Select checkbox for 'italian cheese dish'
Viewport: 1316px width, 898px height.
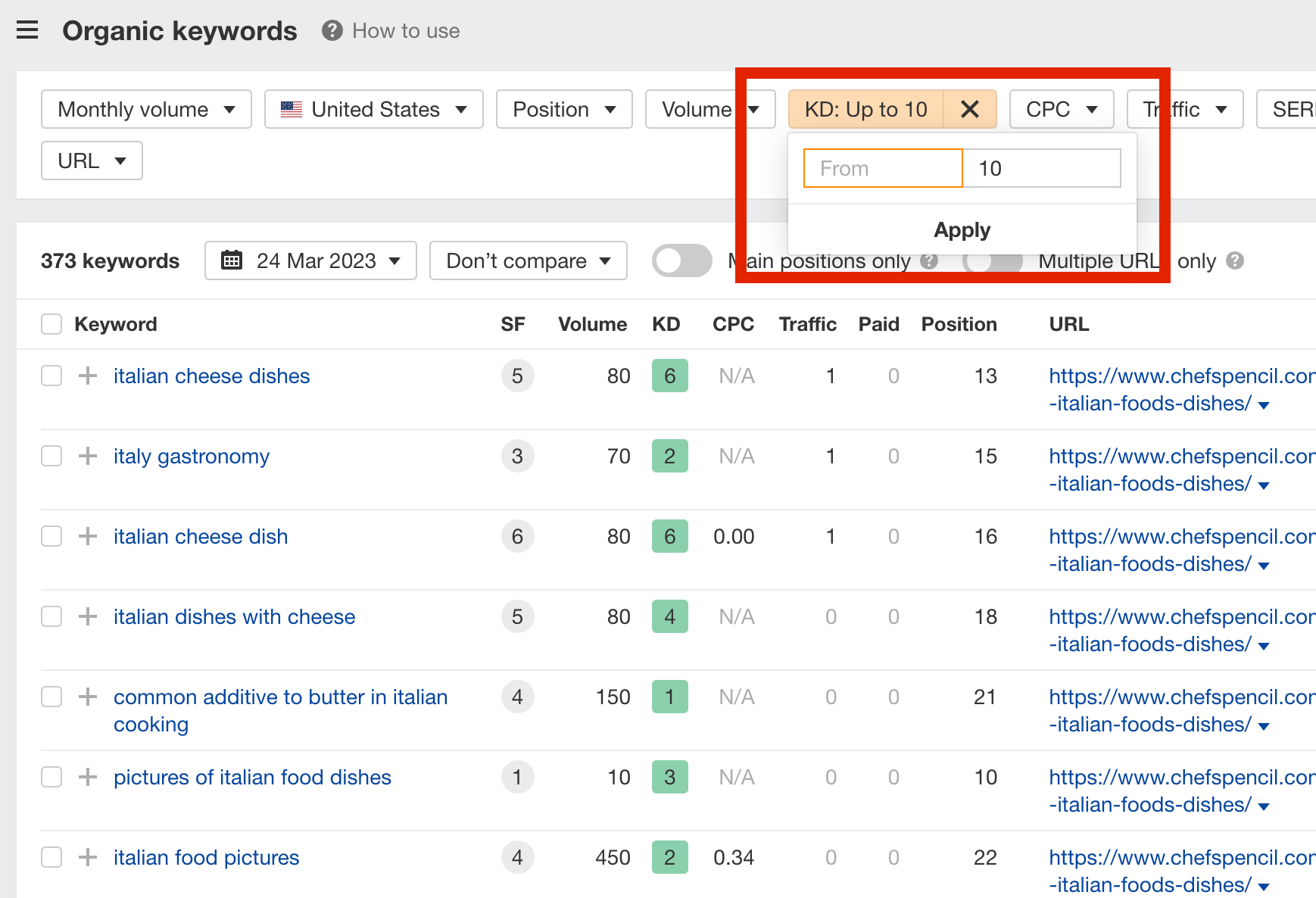[x=51, y=536]
